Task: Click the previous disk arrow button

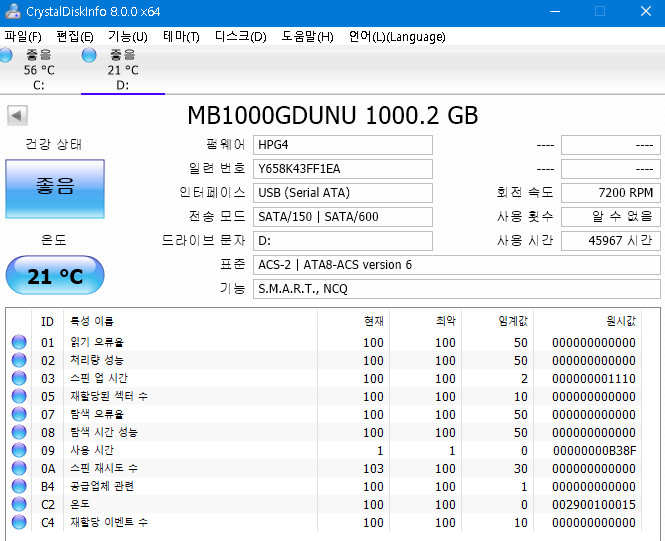Action: (x=17, y=115)
